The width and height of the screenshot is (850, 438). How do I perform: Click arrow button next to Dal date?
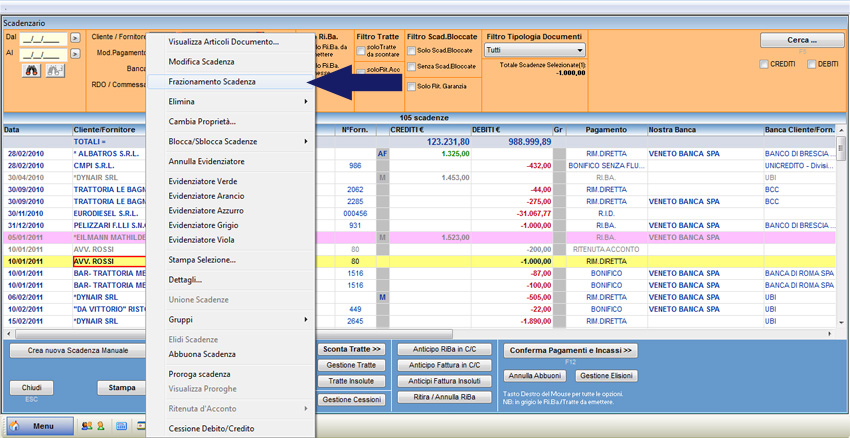coord(75,39)
